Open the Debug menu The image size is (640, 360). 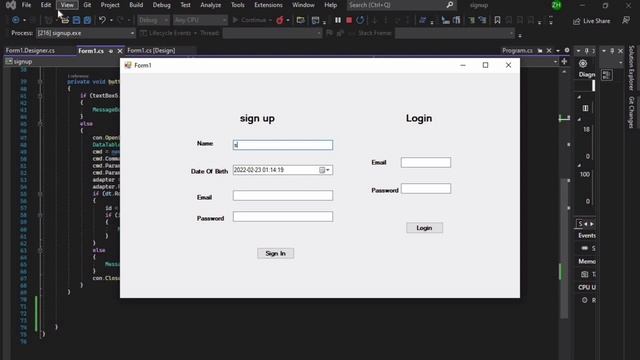coord(161,5)
